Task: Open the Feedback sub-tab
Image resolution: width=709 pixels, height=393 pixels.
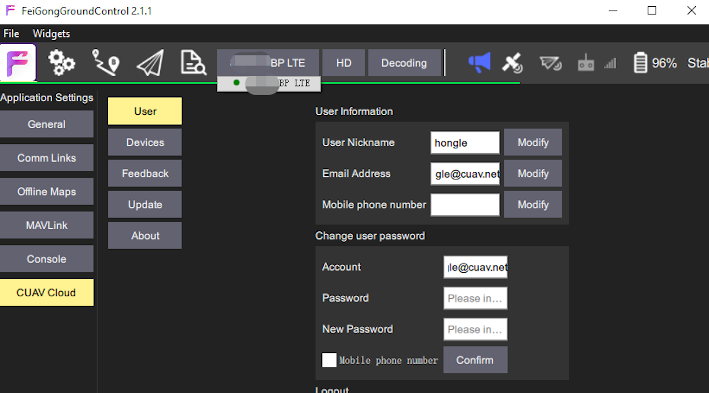Action: coord(145,173)
